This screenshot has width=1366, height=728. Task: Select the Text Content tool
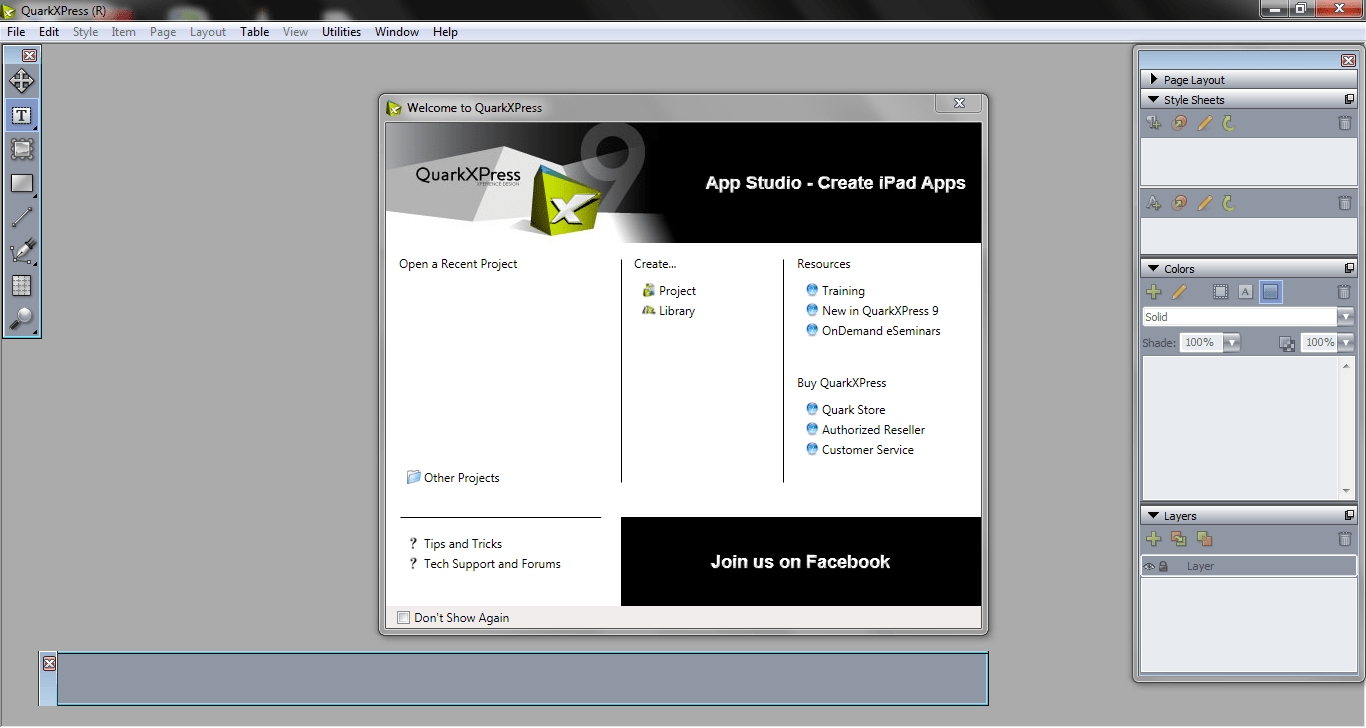tap(21, 115)
